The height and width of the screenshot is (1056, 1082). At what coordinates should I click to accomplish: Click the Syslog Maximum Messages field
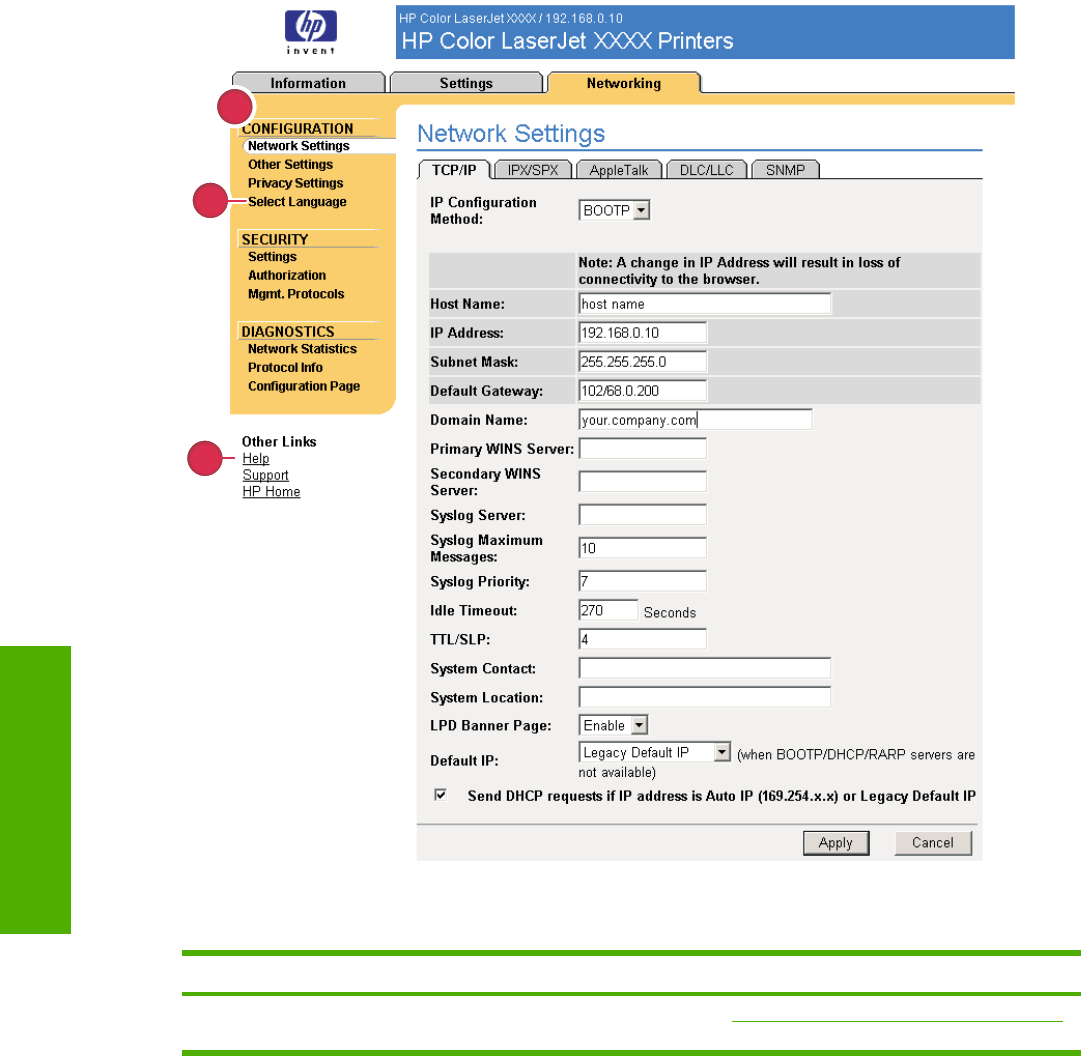642,548
